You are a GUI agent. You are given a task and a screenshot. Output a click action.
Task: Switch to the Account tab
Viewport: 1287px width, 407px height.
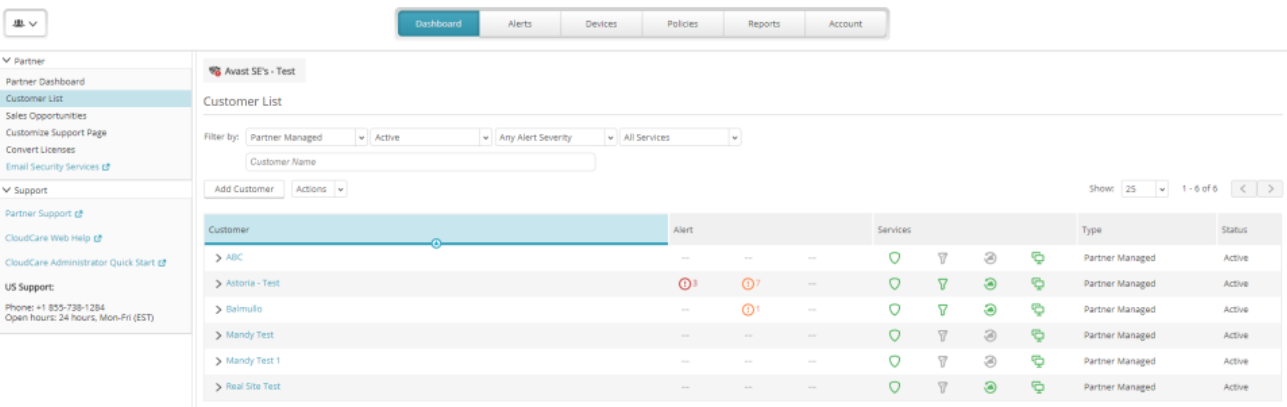tap(845, 24)
